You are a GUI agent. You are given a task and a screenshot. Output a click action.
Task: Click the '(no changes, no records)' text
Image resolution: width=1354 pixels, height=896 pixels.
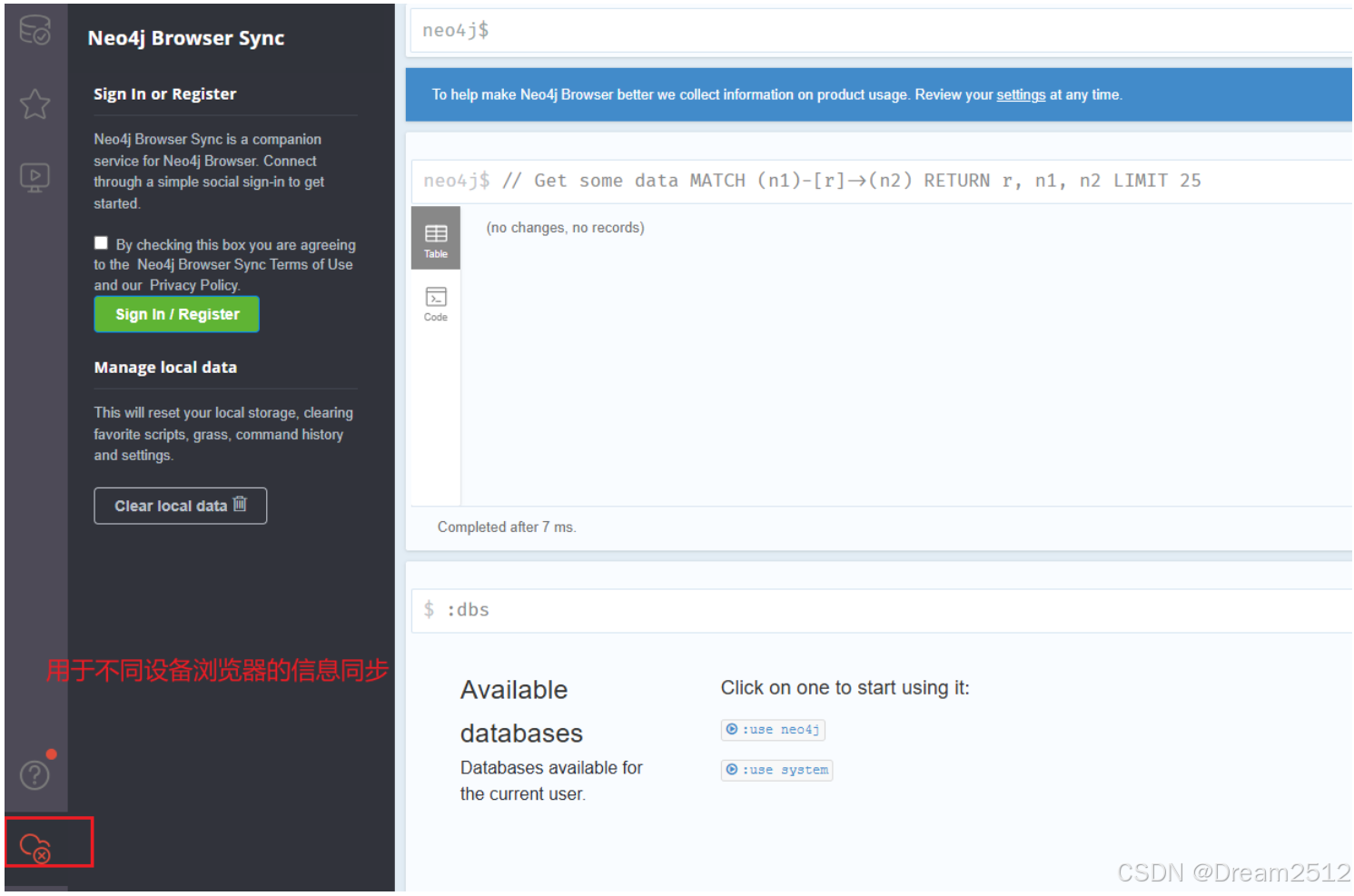(x=565, y=228)
